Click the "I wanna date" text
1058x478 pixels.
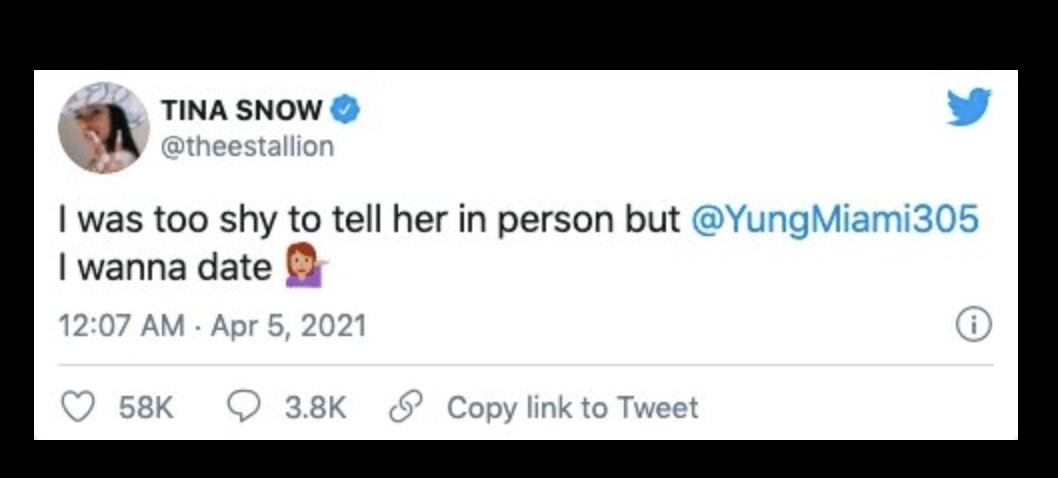(x=166, y=268)
